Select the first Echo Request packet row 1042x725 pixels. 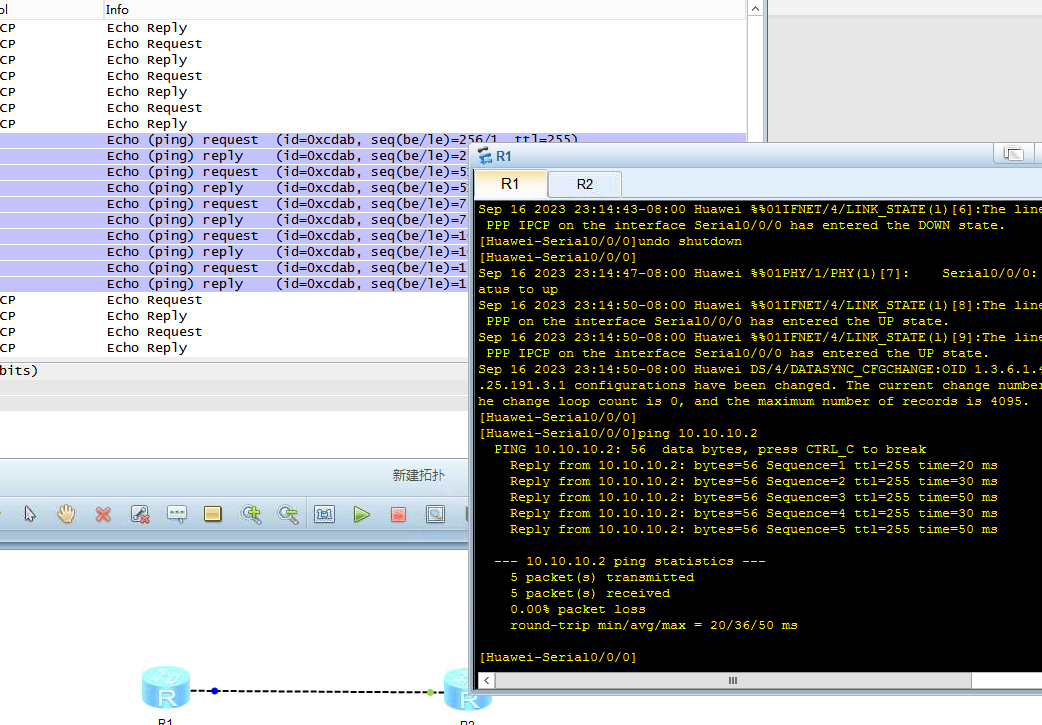click(x=373, y=44)
